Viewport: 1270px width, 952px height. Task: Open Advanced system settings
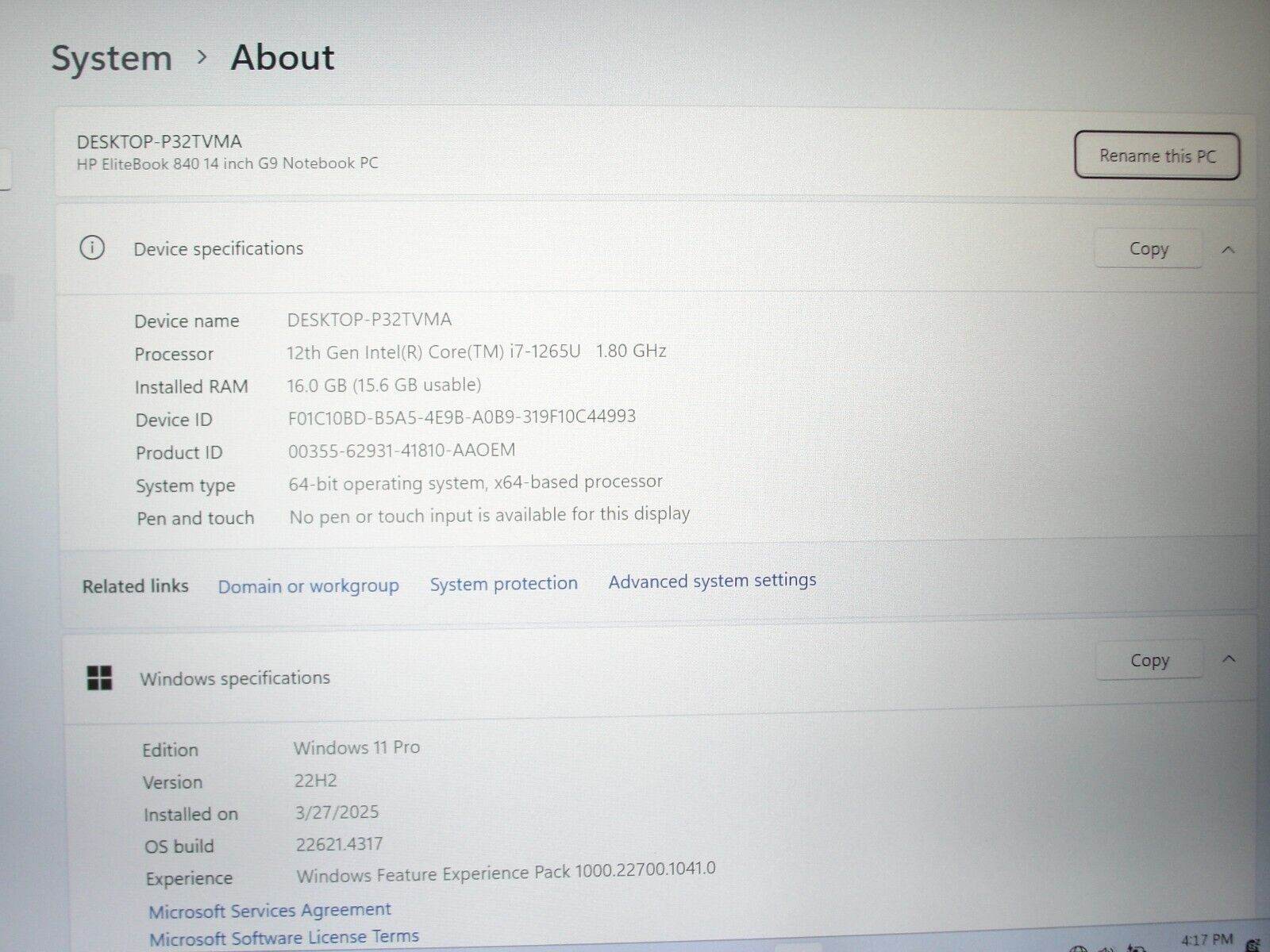click(712, 581)
